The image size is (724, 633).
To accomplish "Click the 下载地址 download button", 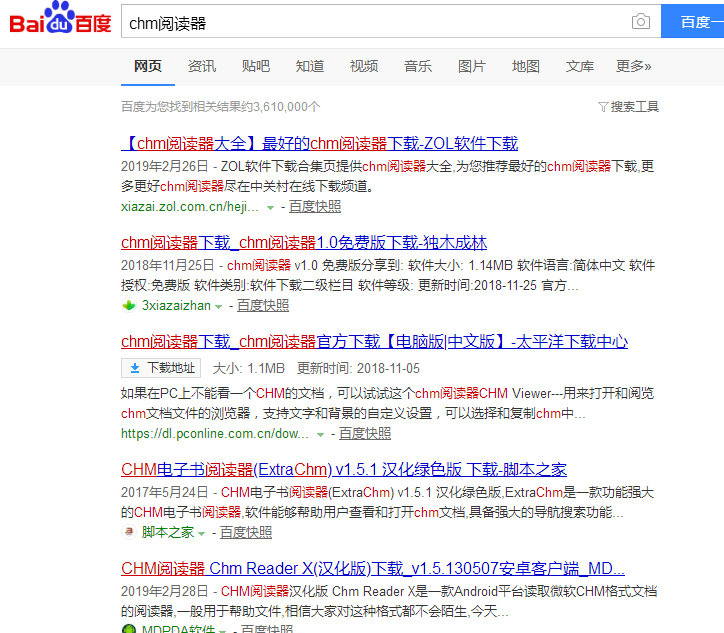I will [x=161, y=368].
